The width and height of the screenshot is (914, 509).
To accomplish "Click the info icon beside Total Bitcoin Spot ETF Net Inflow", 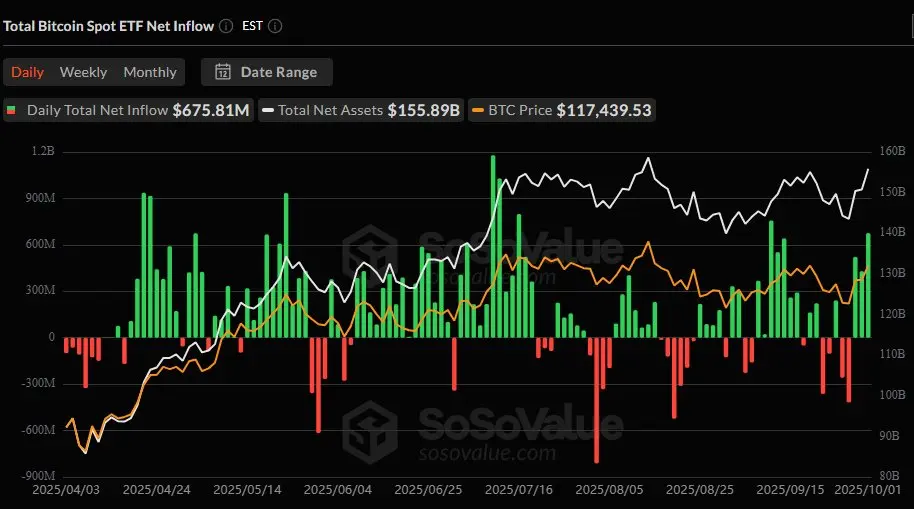I will (x=226, y=26).
